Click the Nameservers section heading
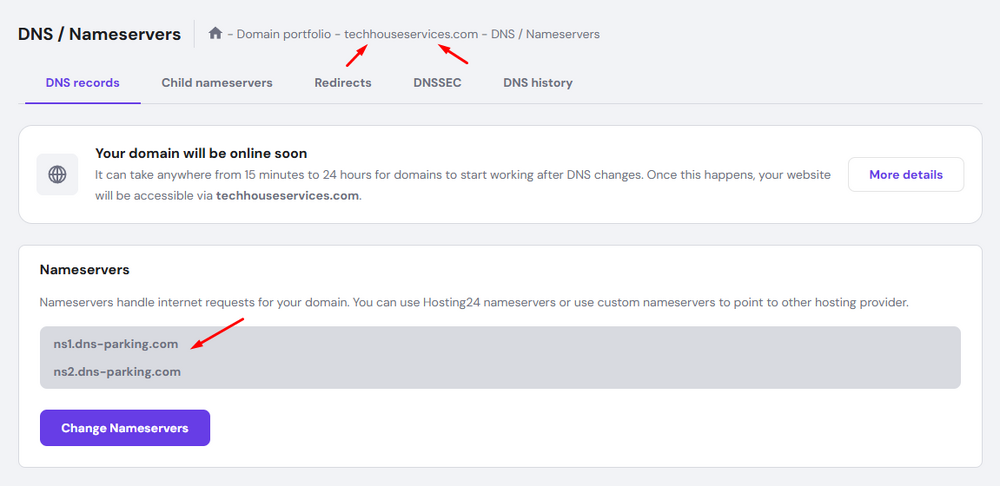Image resolution: width=1000 pixels, height=486 pixels. click(85, 270)
